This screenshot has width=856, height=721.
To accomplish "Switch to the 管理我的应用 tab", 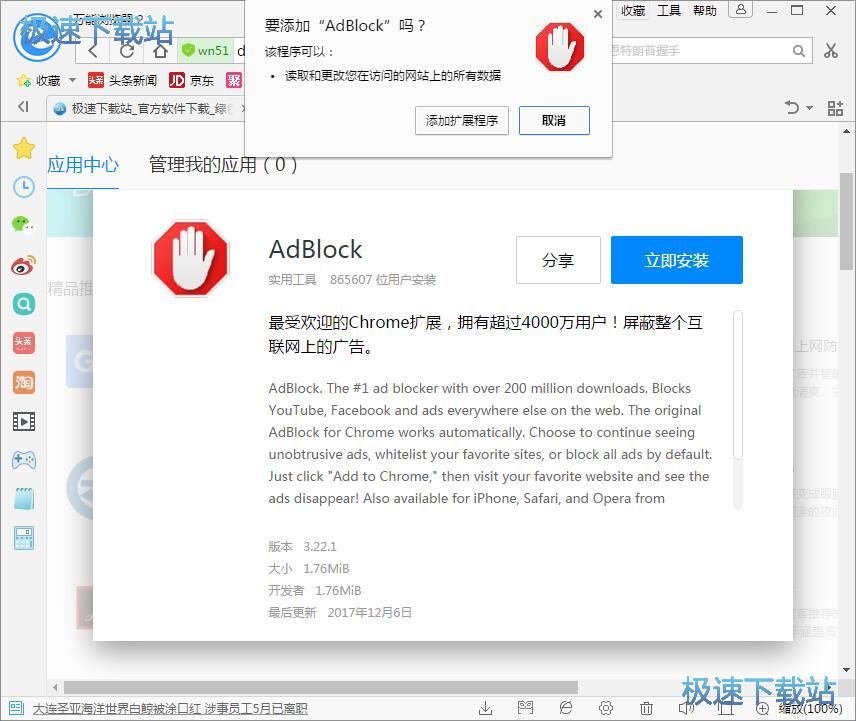I will pos(223,165).
